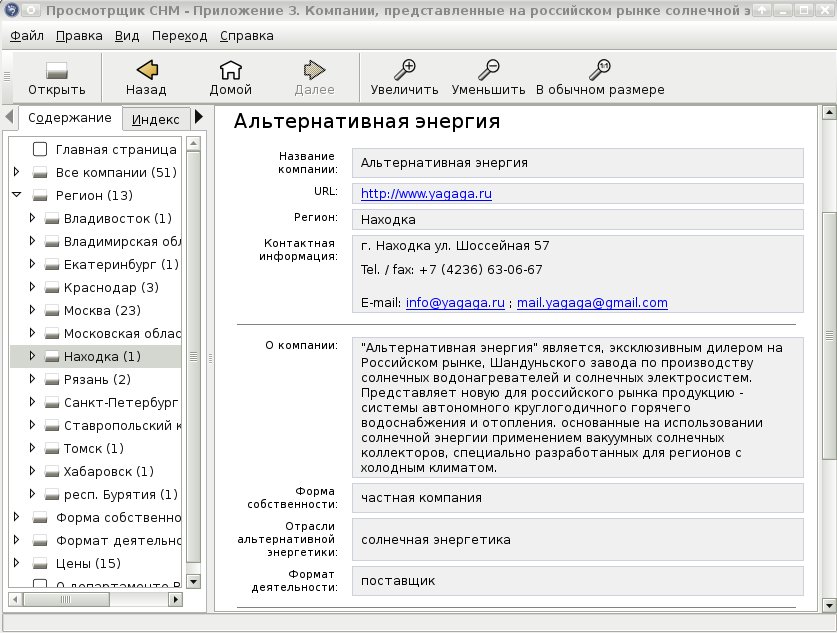Click the sidebar horizontal scrollbar left arrow
This screenshot has height=633, width=837.
(15, 599)
